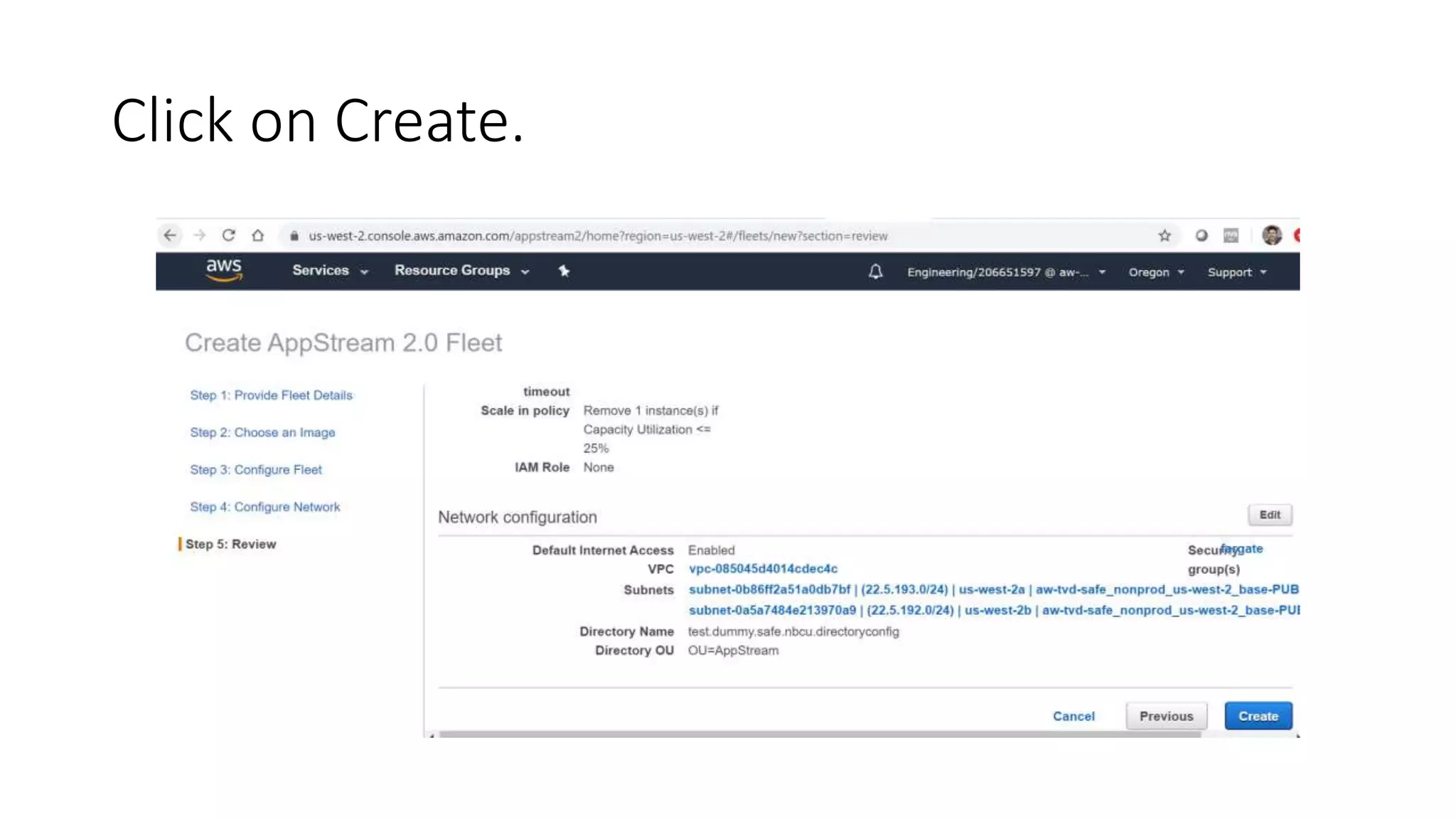Click the vpc-085045d4014cdec4c link
Viewport: 1456px width, 819px height.
tap(763, 569)
